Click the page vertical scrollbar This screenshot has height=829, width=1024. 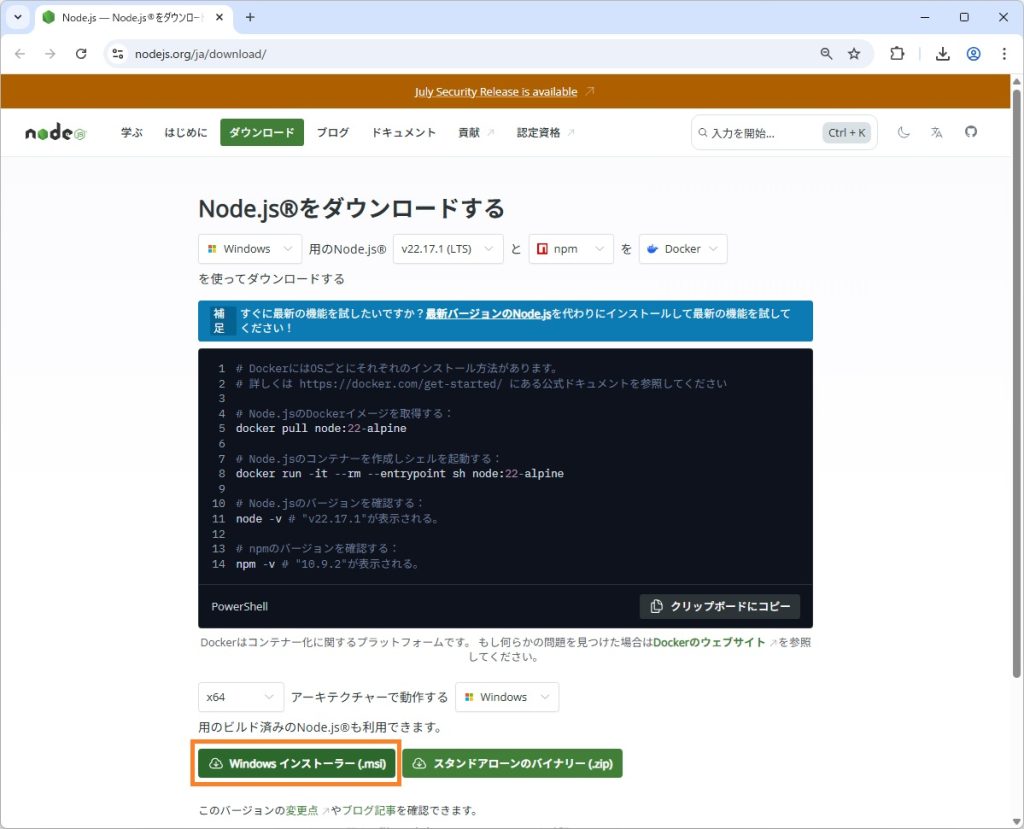1016,382
